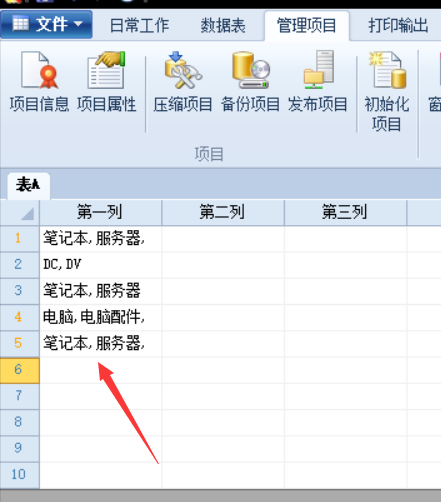Image resolution: width=441 pixels, height=502 pixels.
Task: Click the 项目属性 project properties icon
Action: [x=107, y=82]
